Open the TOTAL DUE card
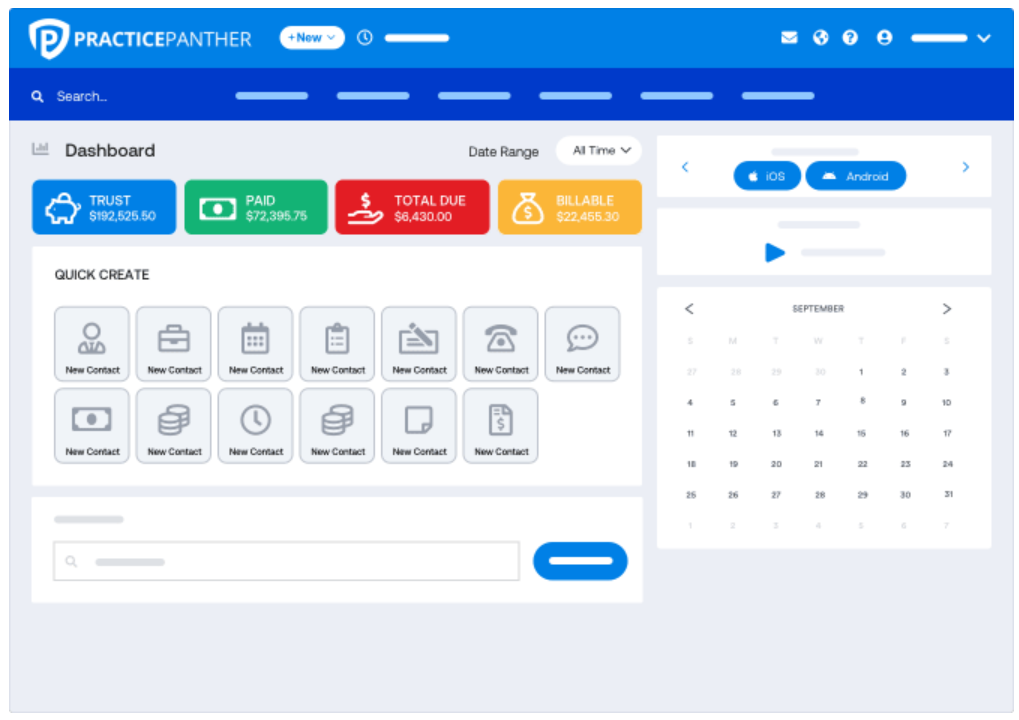Image resolution: width=1019 pixels, height=720 pixels. [x=412, y=207]
